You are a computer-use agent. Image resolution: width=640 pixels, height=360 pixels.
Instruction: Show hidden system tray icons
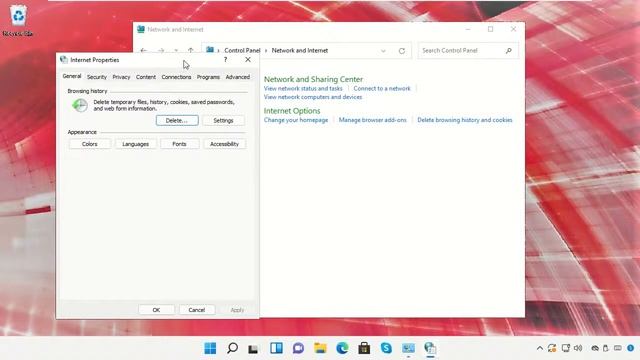click(x=540, y=348)
